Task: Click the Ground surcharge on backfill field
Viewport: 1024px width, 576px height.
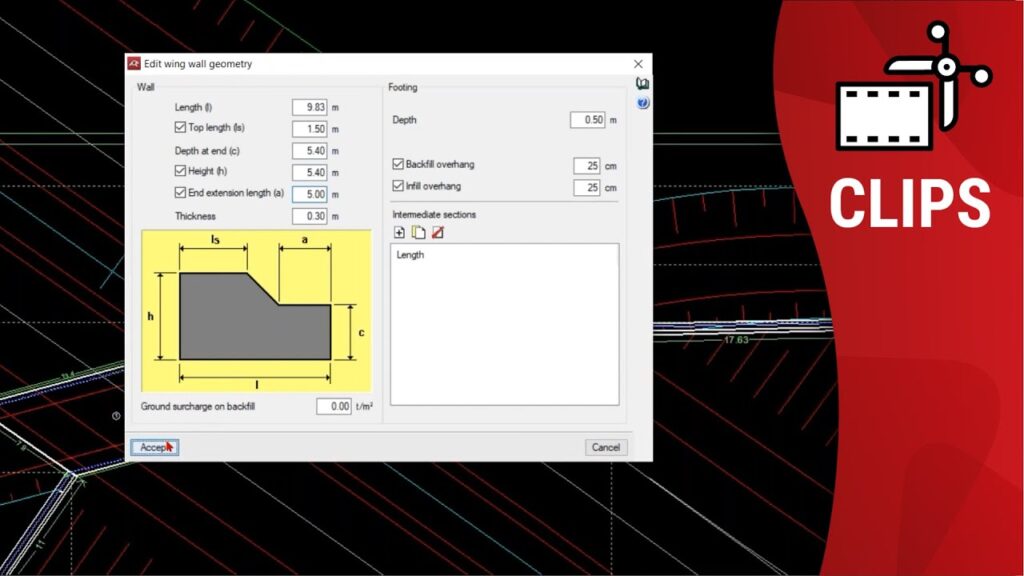Action: click(x=334, y=407)
